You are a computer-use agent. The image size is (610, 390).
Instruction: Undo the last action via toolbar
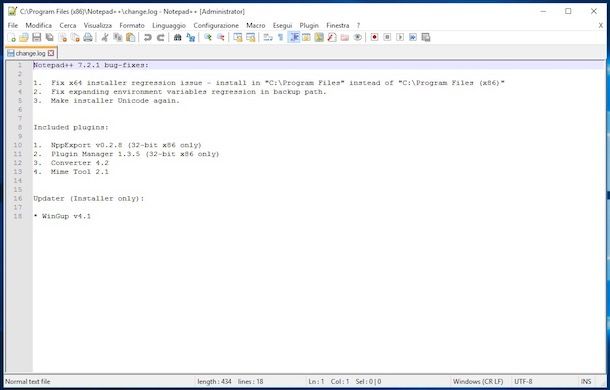(147, 37)
